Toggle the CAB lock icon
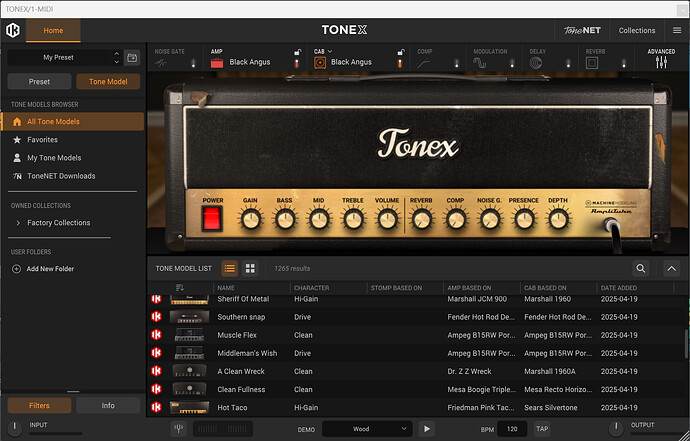 (400, 52)
